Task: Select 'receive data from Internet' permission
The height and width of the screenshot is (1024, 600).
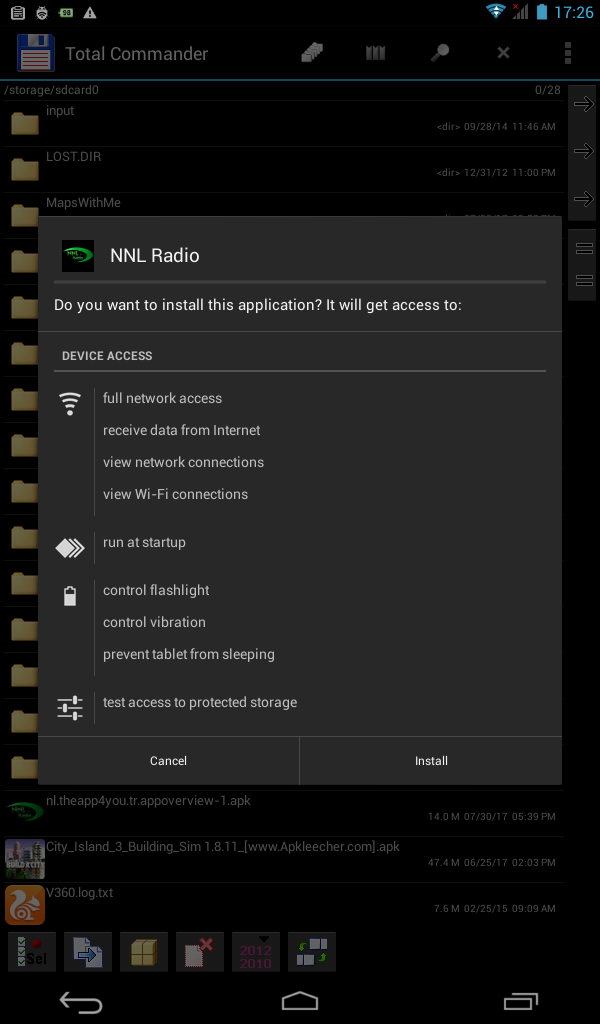Action: 182,430
